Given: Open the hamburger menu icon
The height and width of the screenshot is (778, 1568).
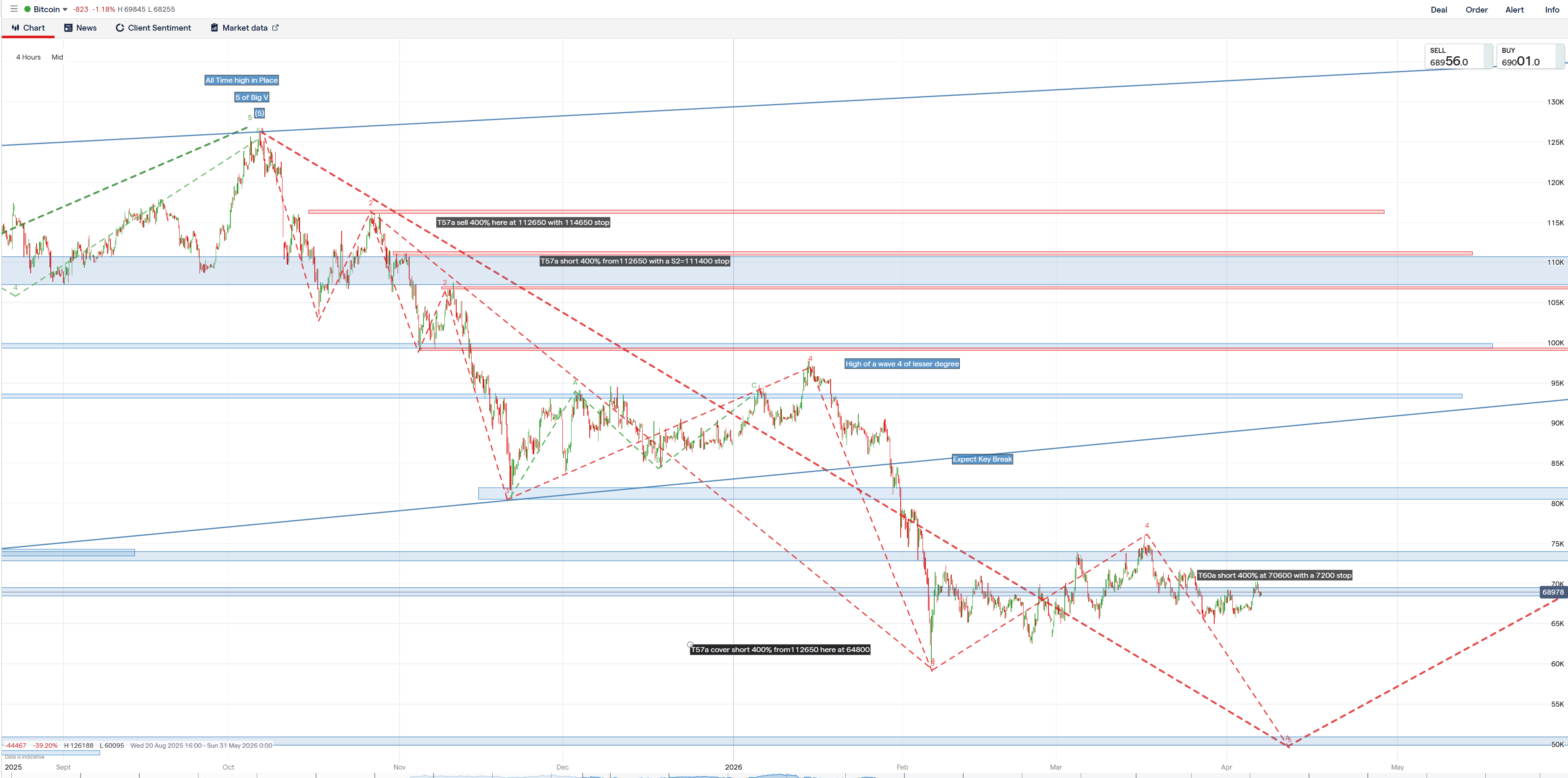Looking at the screenshot, I should coord(14,9).
